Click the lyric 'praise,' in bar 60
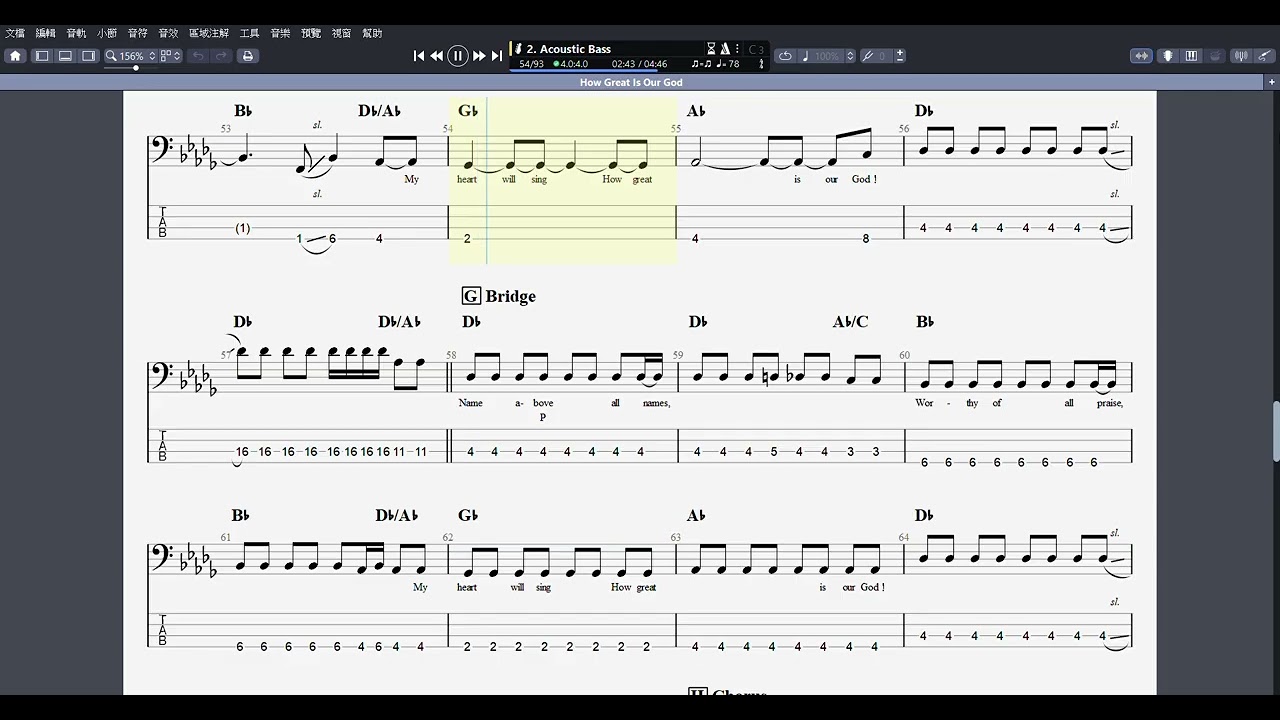Image resolution: width=1280 pixels, height=720 pixels. pos(1109,403)
